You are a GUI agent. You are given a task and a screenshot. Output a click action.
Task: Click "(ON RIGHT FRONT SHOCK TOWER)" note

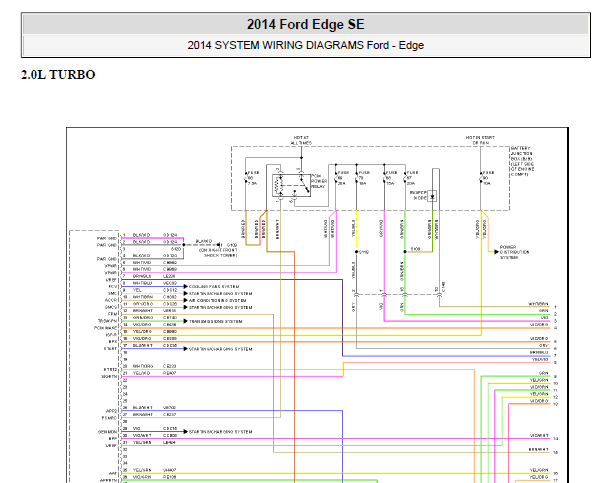(218, 253)
